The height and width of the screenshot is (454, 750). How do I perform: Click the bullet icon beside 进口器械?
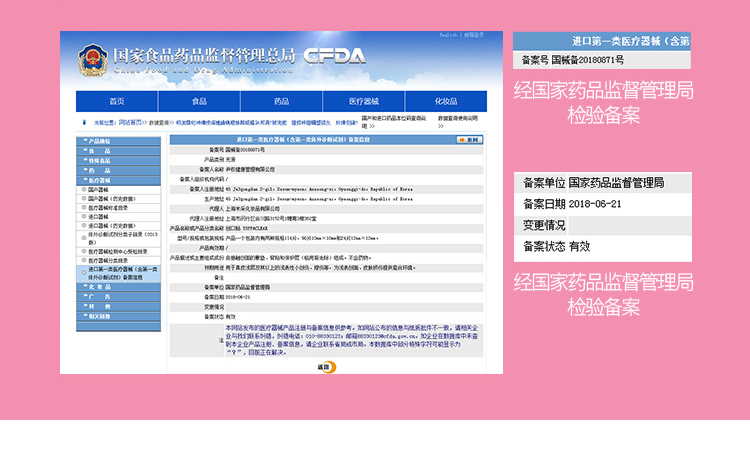[x=83, y=216]
